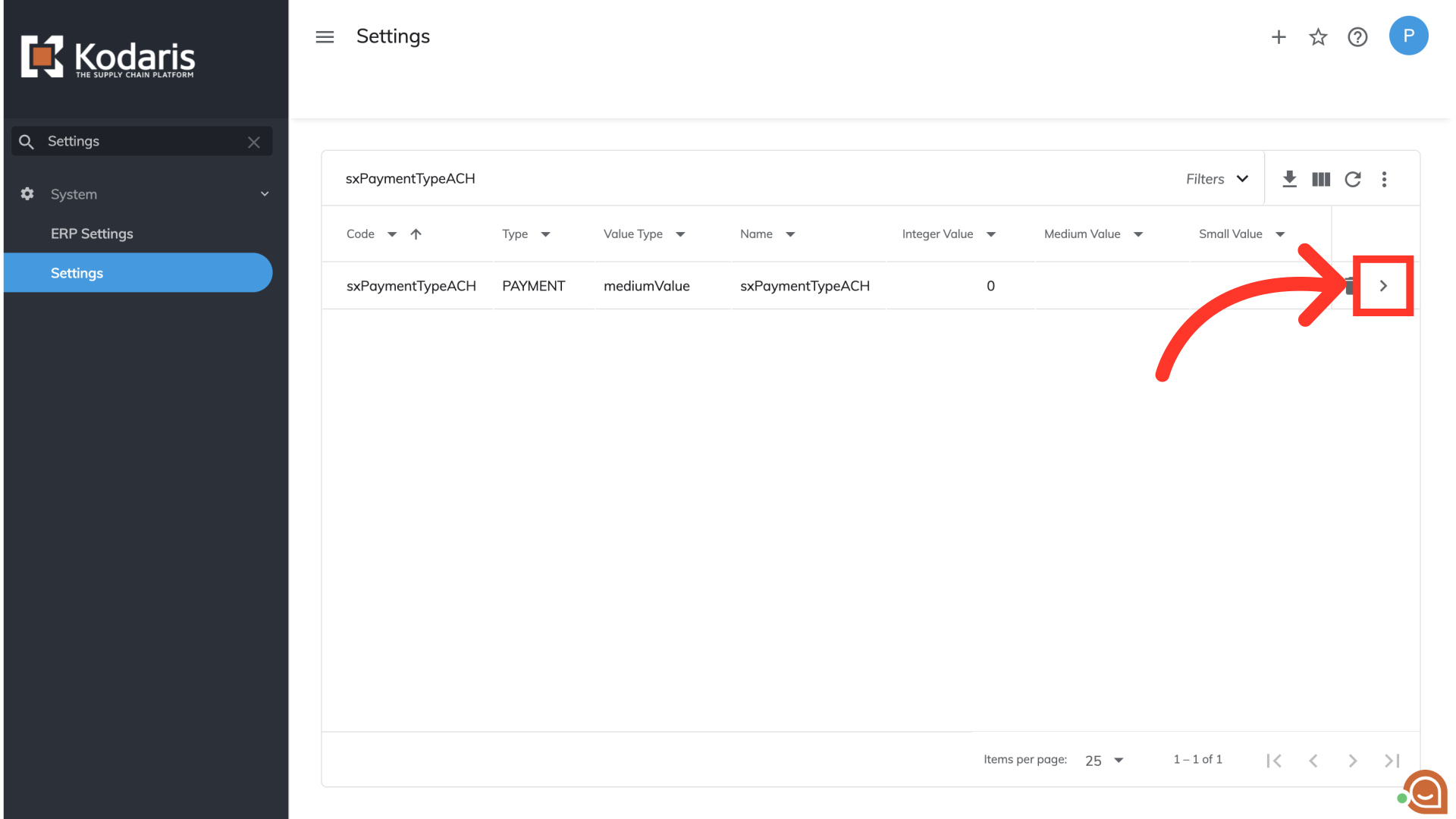Open the column chooser icon

pyautogui.click(x=1321, y=179)
